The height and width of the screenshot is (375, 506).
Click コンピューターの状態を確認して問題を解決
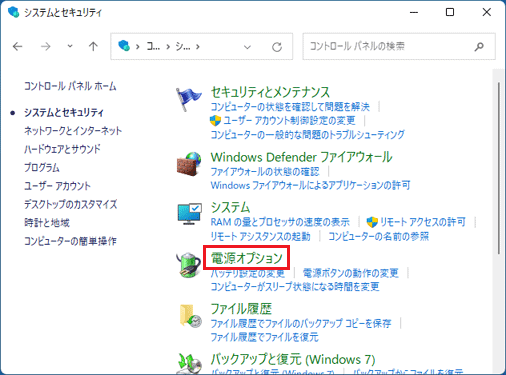290,107
